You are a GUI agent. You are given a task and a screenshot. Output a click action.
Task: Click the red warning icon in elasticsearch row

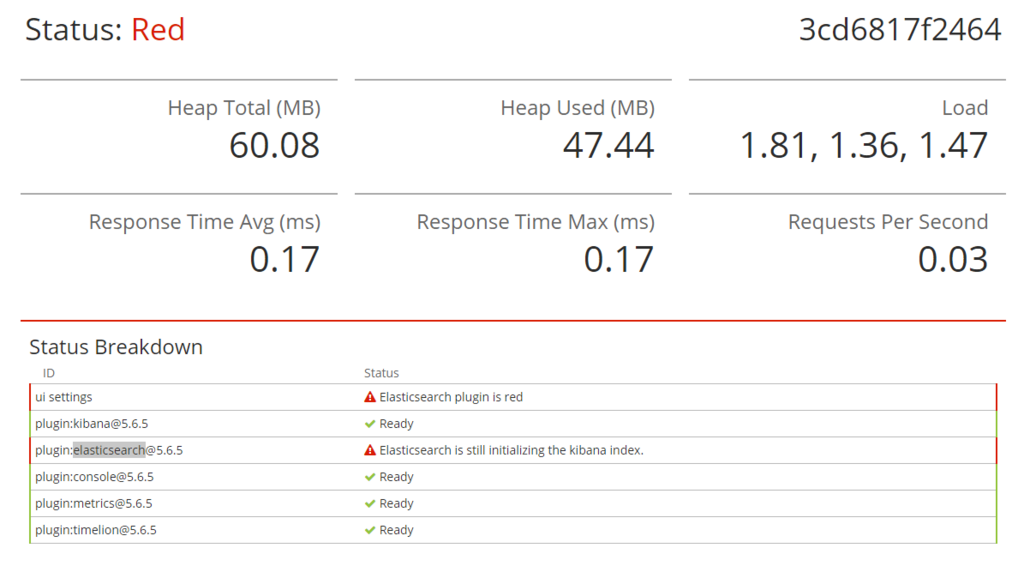pos(370,450)
